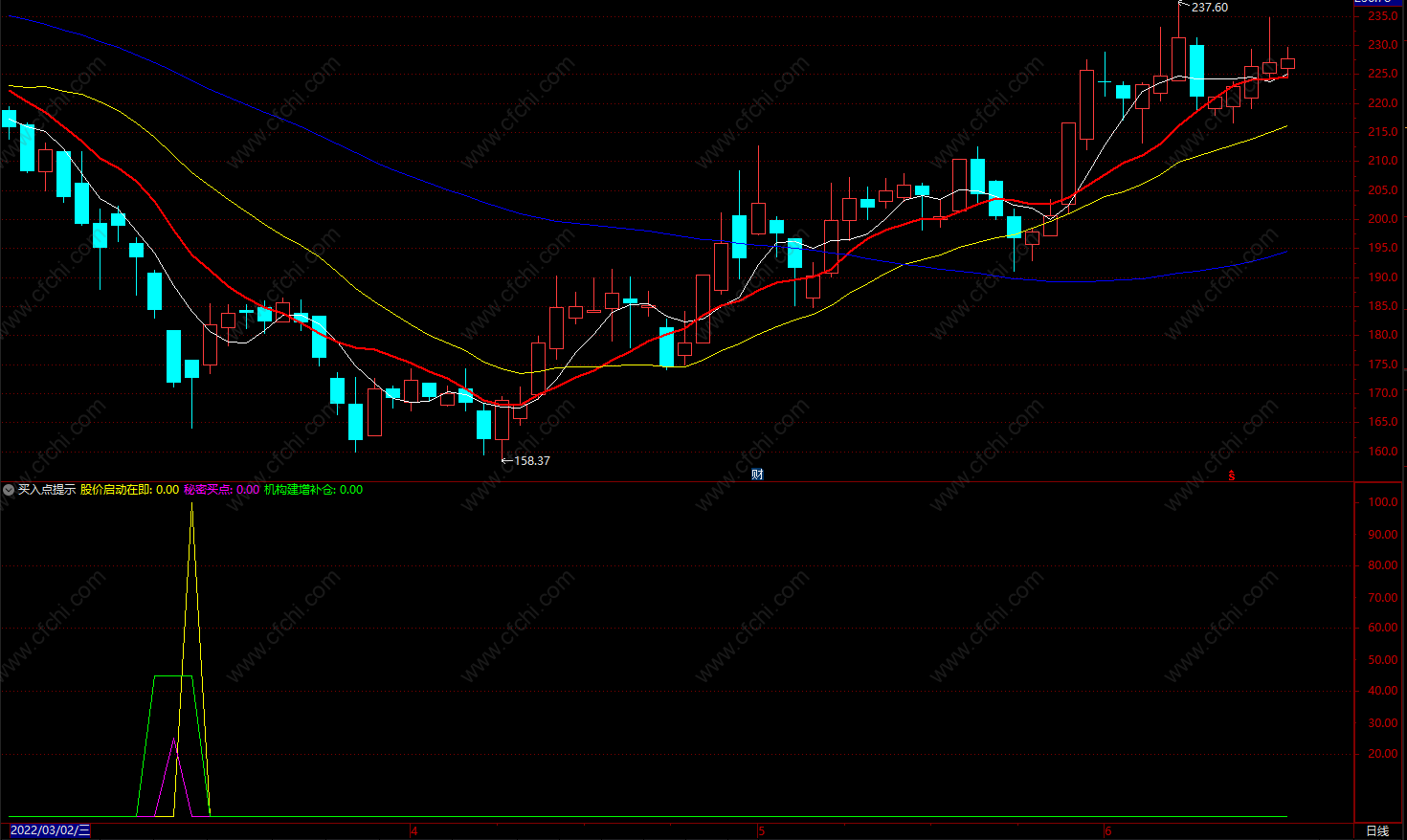The image size is (1407, 840).
Task: Click the 200.0 price axis value
Action: [x=1382, y=219]
